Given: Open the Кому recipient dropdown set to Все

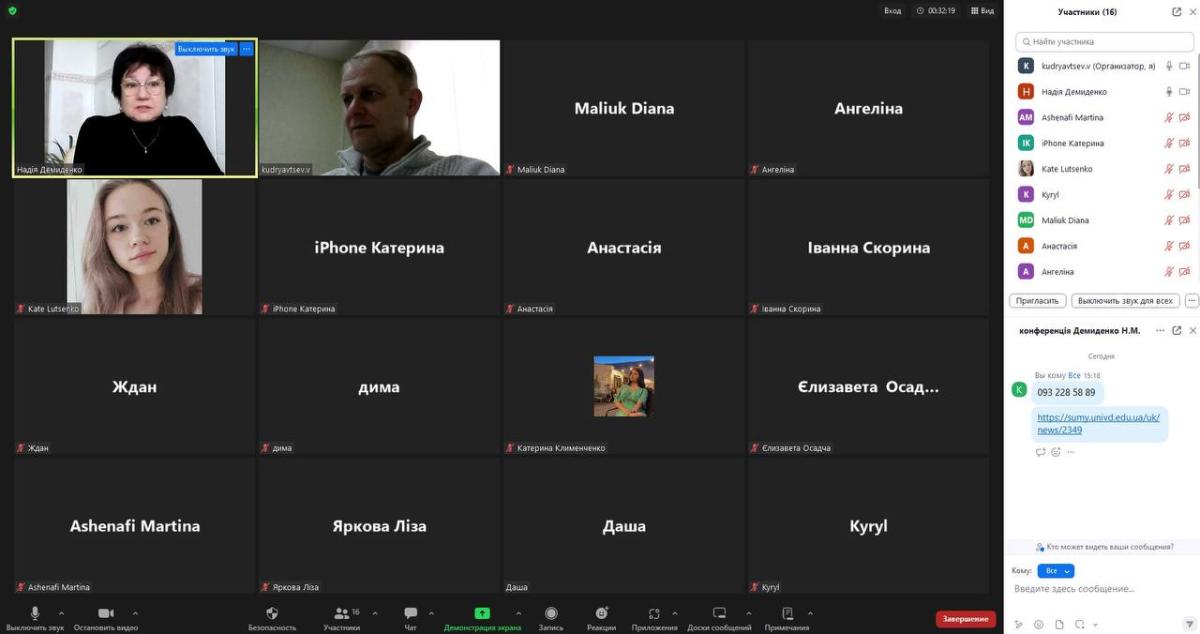Looking at the screenshot, I should coord(1055,571).
